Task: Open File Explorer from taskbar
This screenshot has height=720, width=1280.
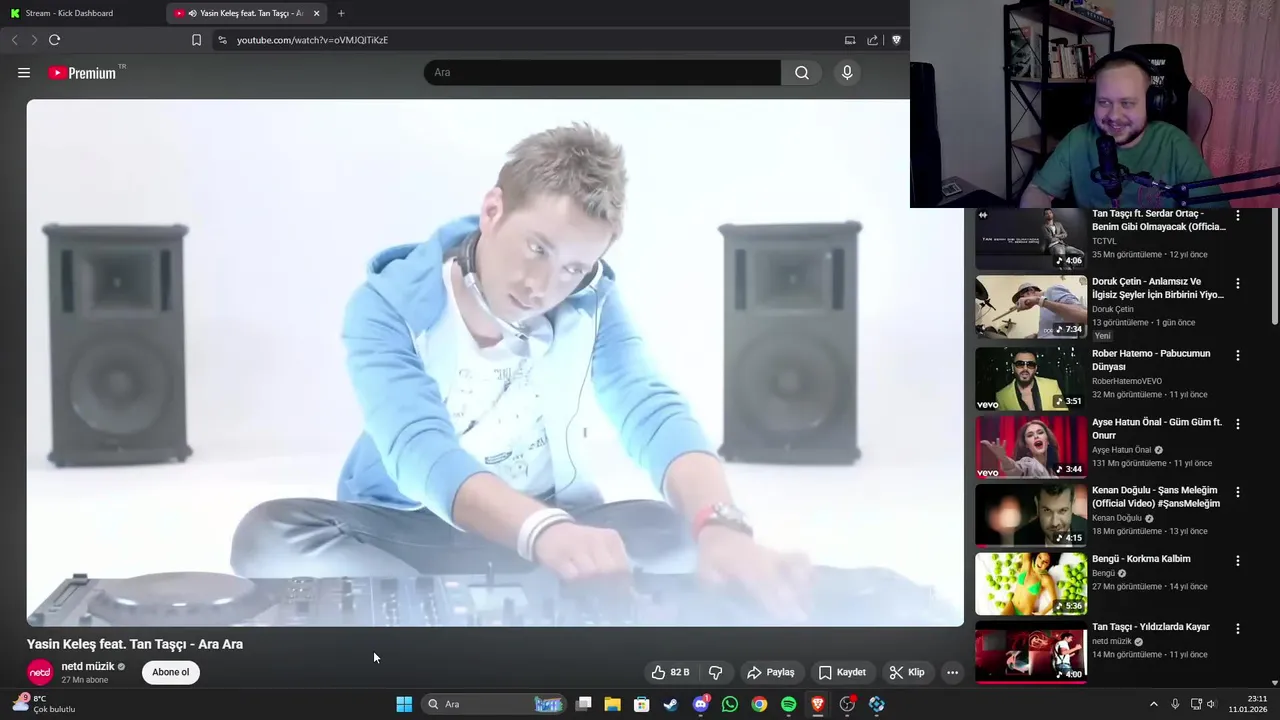Action: 612,704
